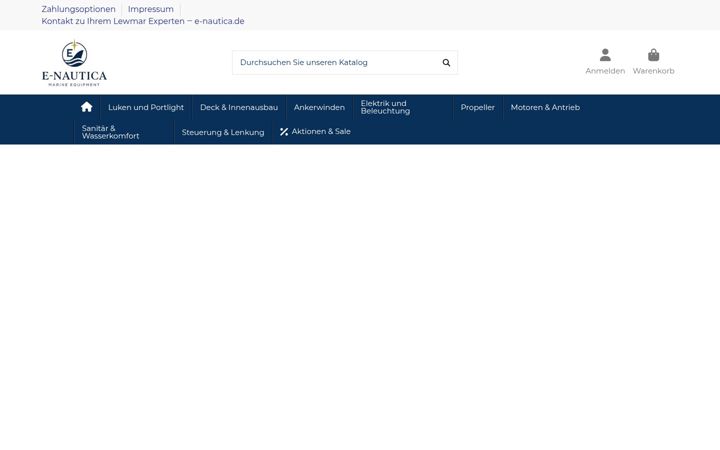Viewport: 720px width, 450px height.
Task: Open Motoren & Antrieb menu
Action: pos(545,107)
